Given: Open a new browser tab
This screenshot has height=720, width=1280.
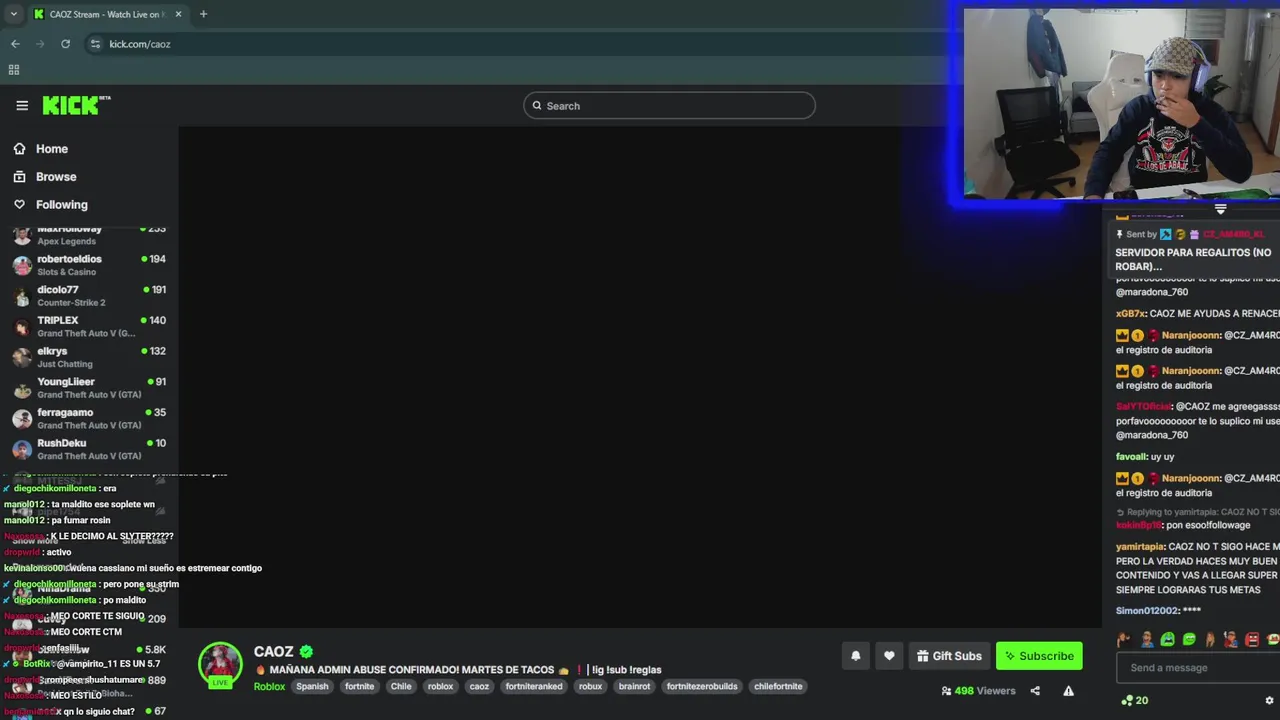Looking at the screenshot, I should click(203, 14).
